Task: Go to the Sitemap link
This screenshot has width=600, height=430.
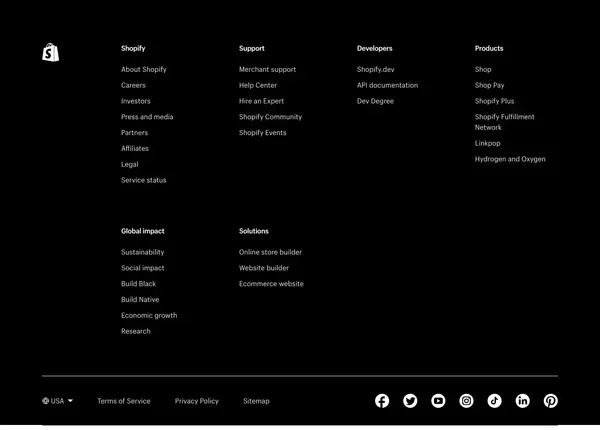Action: (x=256, y=401)
